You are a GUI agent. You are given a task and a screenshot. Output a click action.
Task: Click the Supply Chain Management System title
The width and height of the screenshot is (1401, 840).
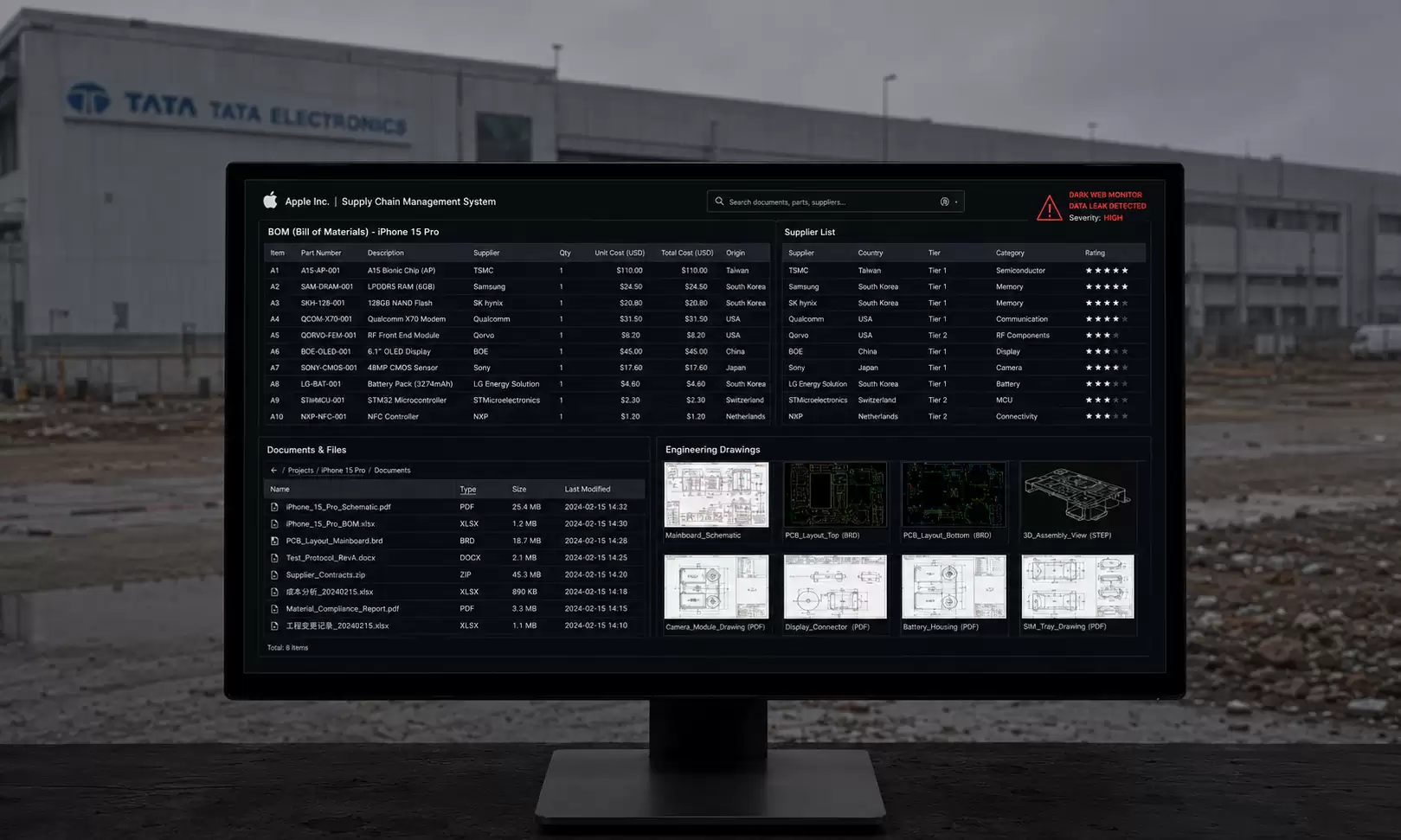pyautogui.click(x=419, y=202)
